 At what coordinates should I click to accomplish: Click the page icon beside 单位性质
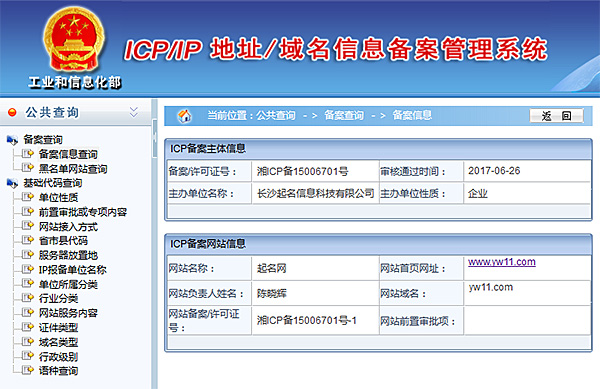[x=28, y=197]
